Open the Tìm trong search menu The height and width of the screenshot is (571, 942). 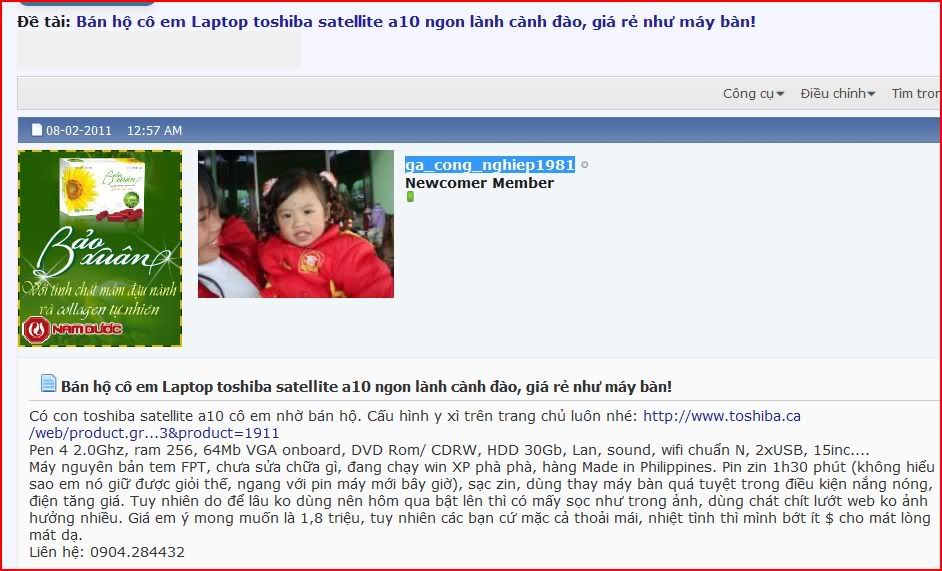pos(916,94)
